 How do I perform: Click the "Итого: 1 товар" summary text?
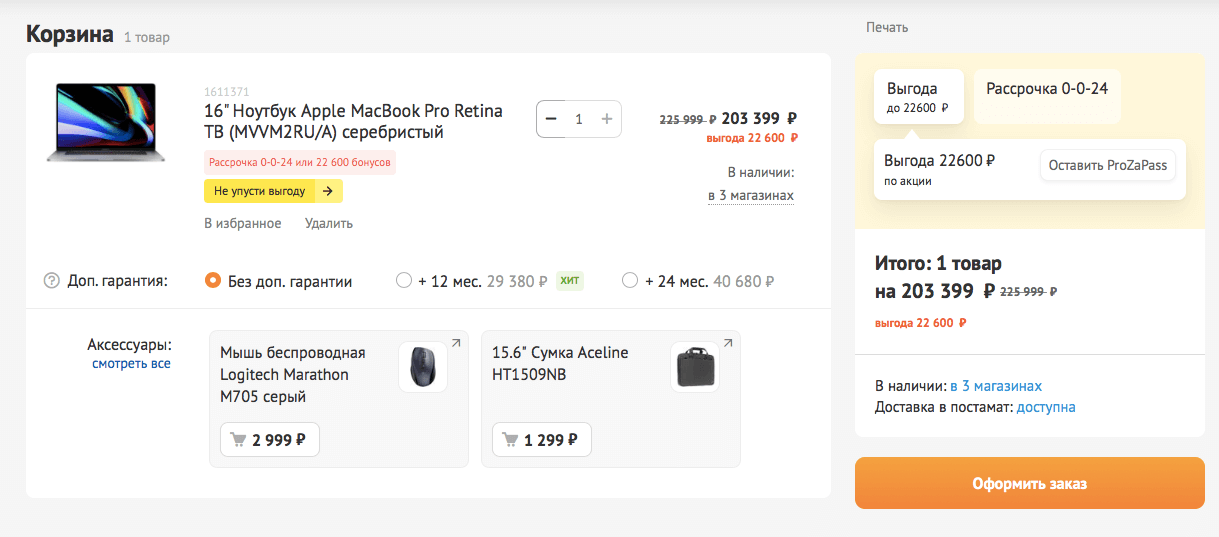[938, 264]
